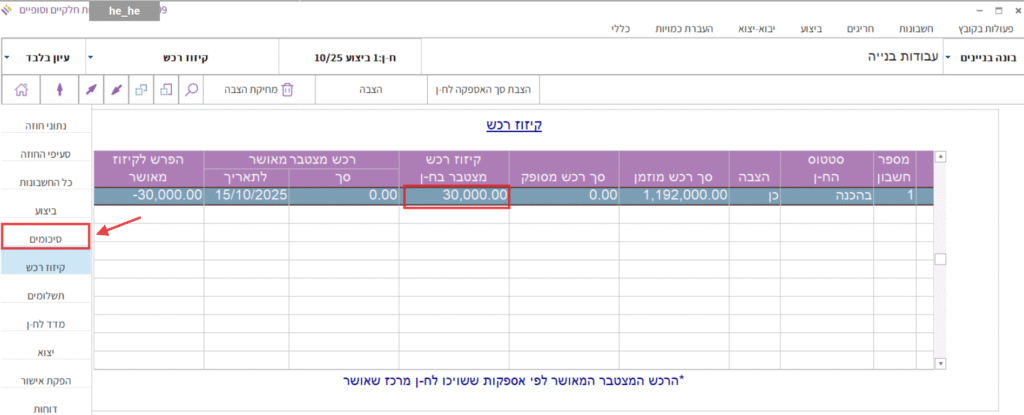Select the row header of account 1
This screenshot has width=1024, height=415.
tap(924, 196)
